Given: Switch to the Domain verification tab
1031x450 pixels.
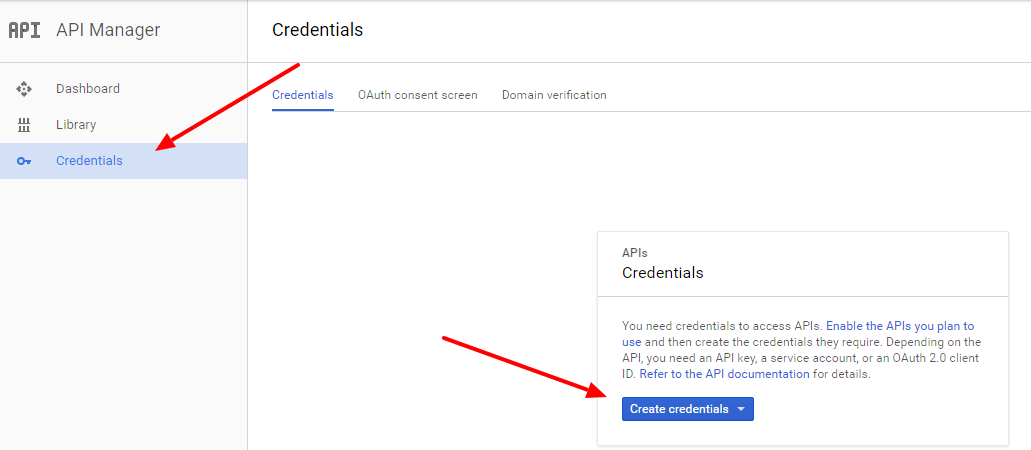Looking at the screenshot, I should pos(554,95).
